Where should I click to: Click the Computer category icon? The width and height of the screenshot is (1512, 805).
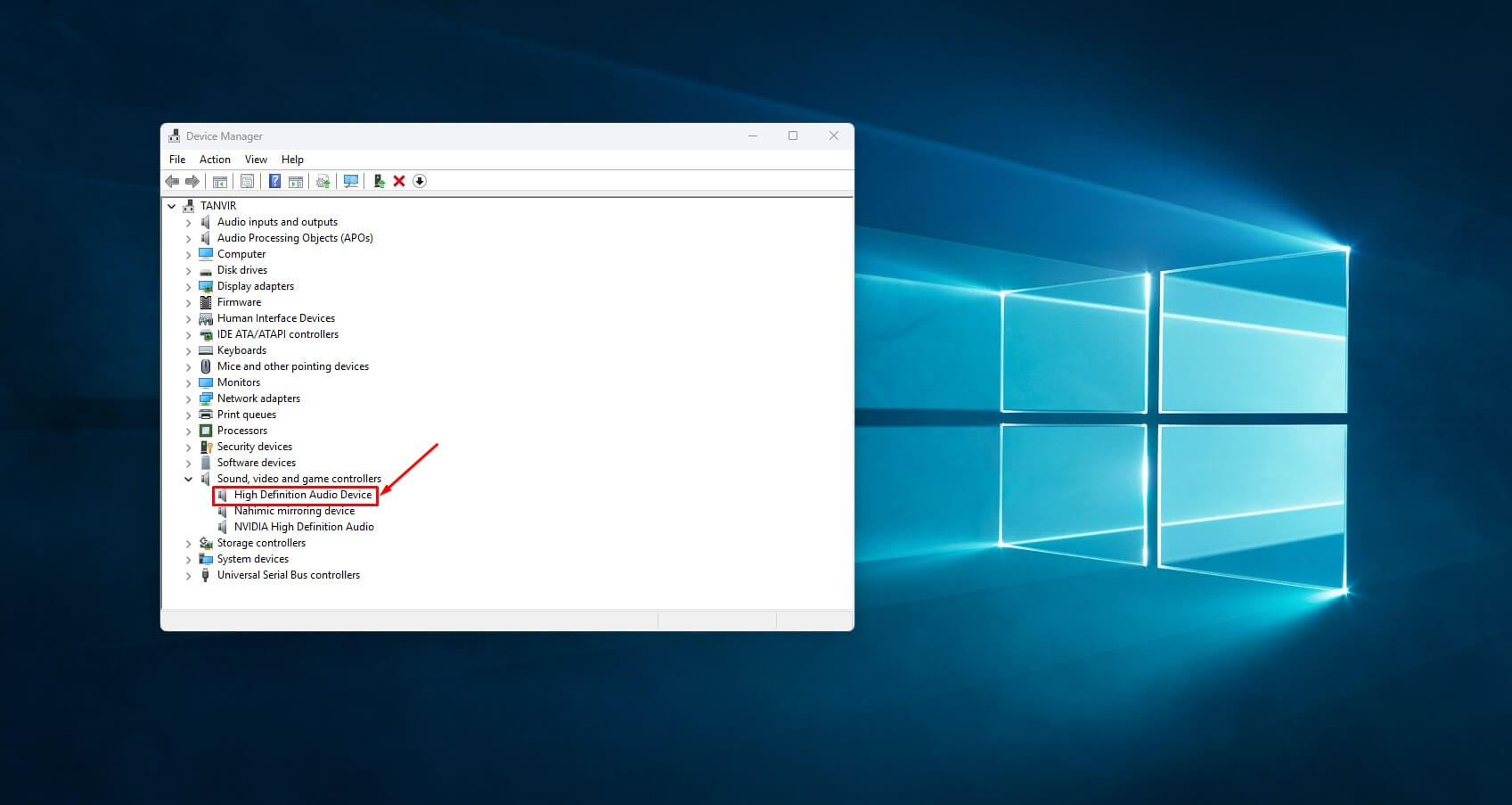click(206, 254)
